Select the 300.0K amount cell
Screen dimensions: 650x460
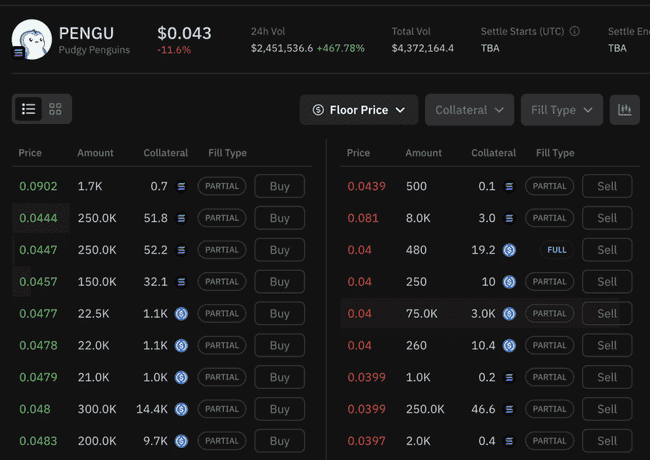(x=97, y=409)
